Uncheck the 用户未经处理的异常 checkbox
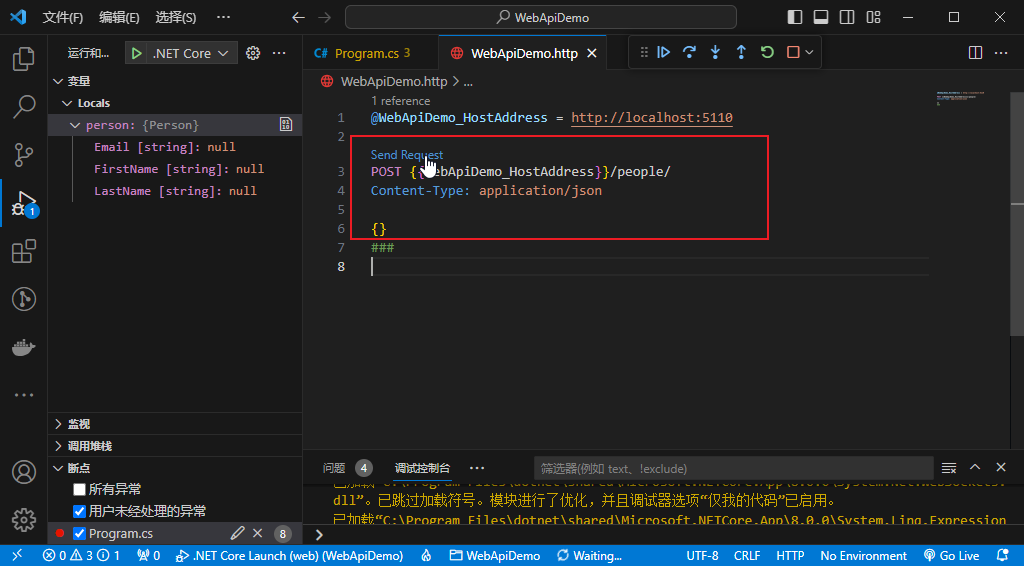This screenshot has height=566, width=1024. coord(80,511)
